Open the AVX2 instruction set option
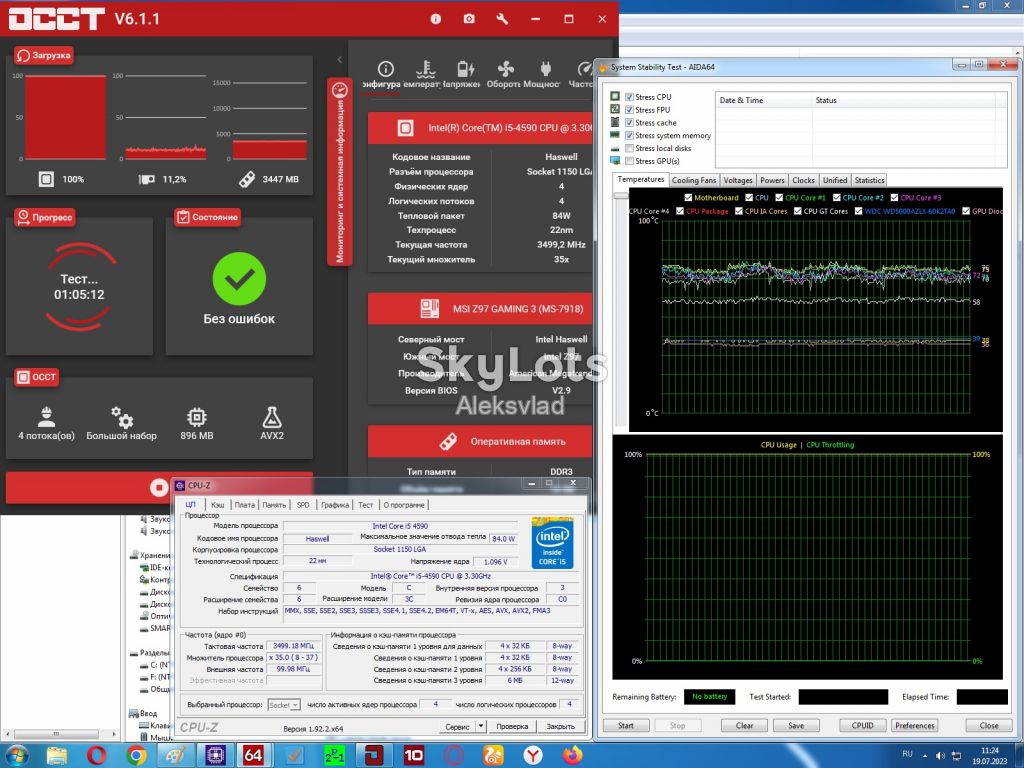The image size is (1024, 768). point(272,423)
